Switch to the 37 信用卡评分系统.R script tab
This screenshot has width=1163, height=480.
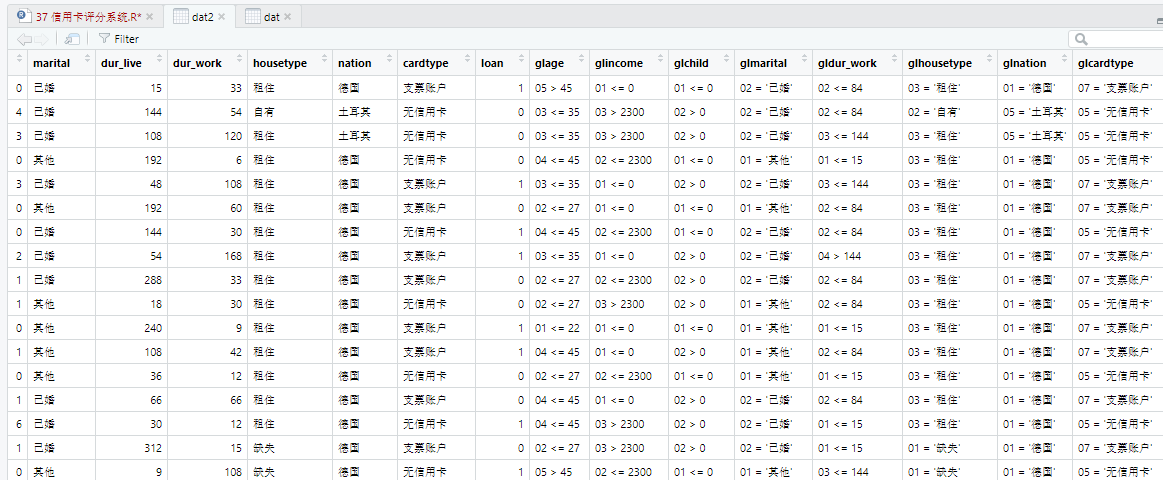pyautogui.click(x=88, y=16)
